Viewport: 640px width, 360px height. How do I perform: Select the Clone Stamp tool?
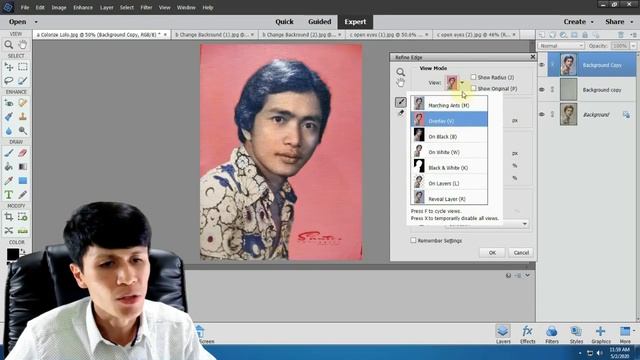(x=23, y=117)
